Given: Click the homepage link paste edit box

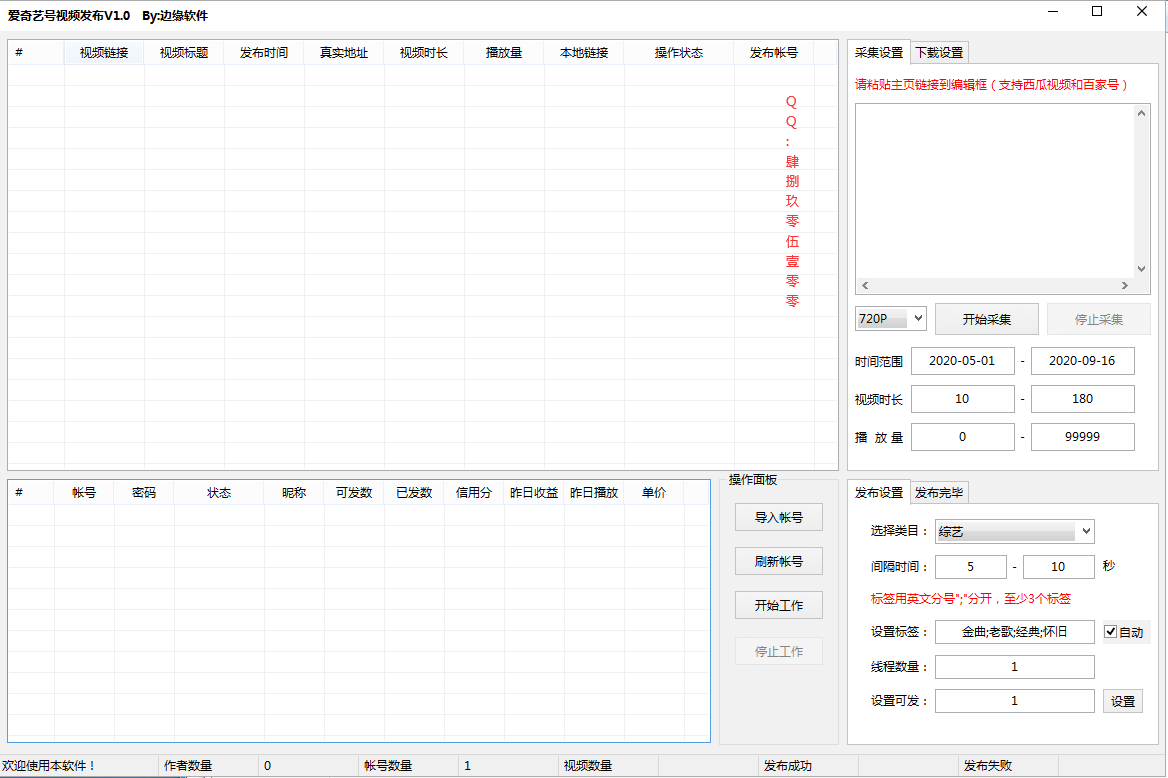Looking at the screenshot, I should coord(995,192).
